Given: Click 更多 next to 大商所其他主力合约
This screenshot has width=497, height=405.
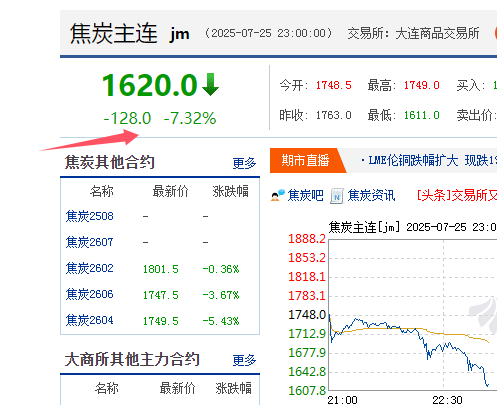Looking at the screenshot, I should click(x=244, y=360).
